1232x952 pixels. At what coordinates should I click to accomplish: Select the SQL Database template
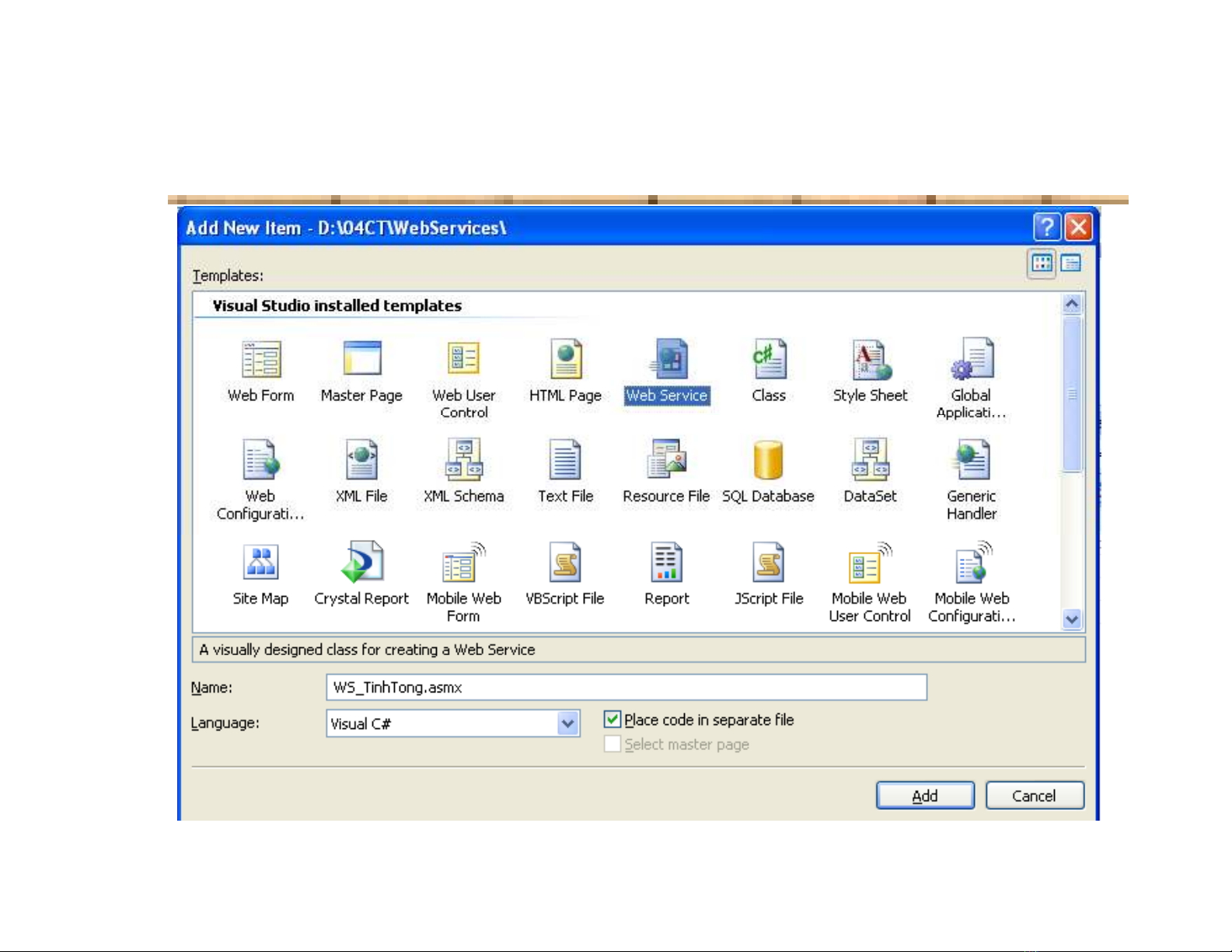pos(768,462)
